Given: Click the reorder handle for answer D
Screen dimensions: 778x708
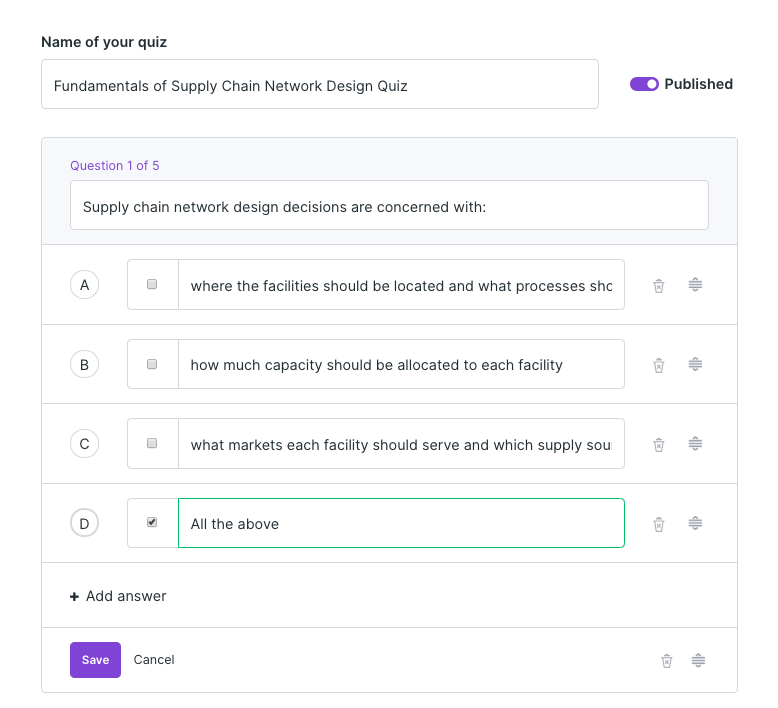Looking at the screenshot, I should click(x=695, y=523).
